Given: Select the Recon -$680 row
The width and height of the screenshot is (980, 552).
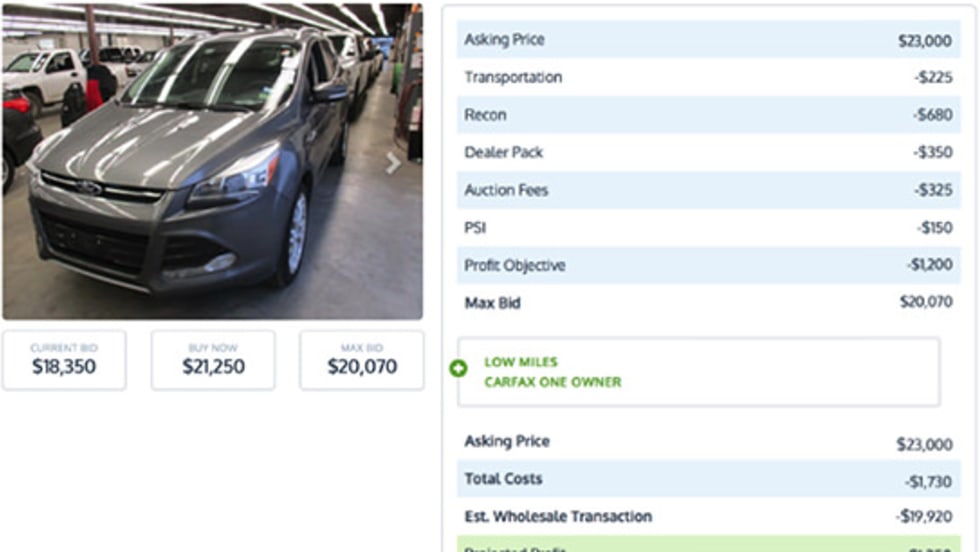Looking at the screenshot, I should coord(708,115).
